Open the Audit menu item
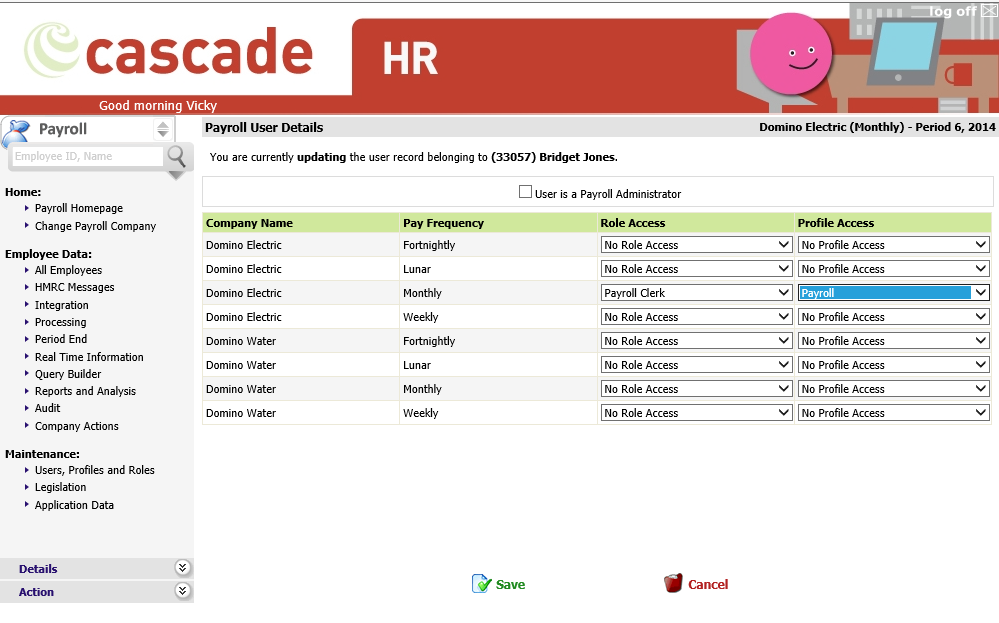 [x=47, y=408]
